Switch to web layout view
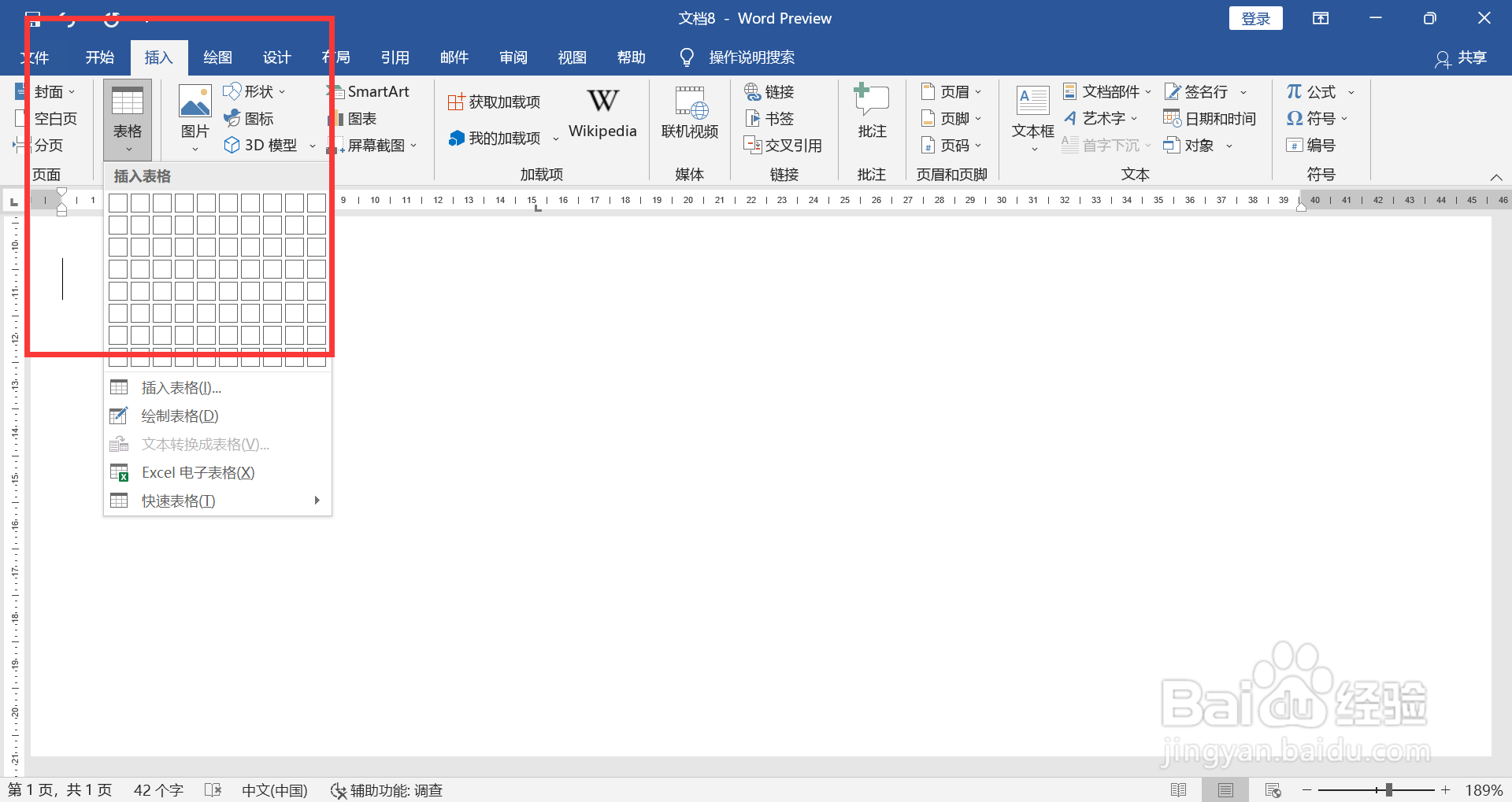The height and width of the screenshot is (802, 1512). tap(1273, 790)
